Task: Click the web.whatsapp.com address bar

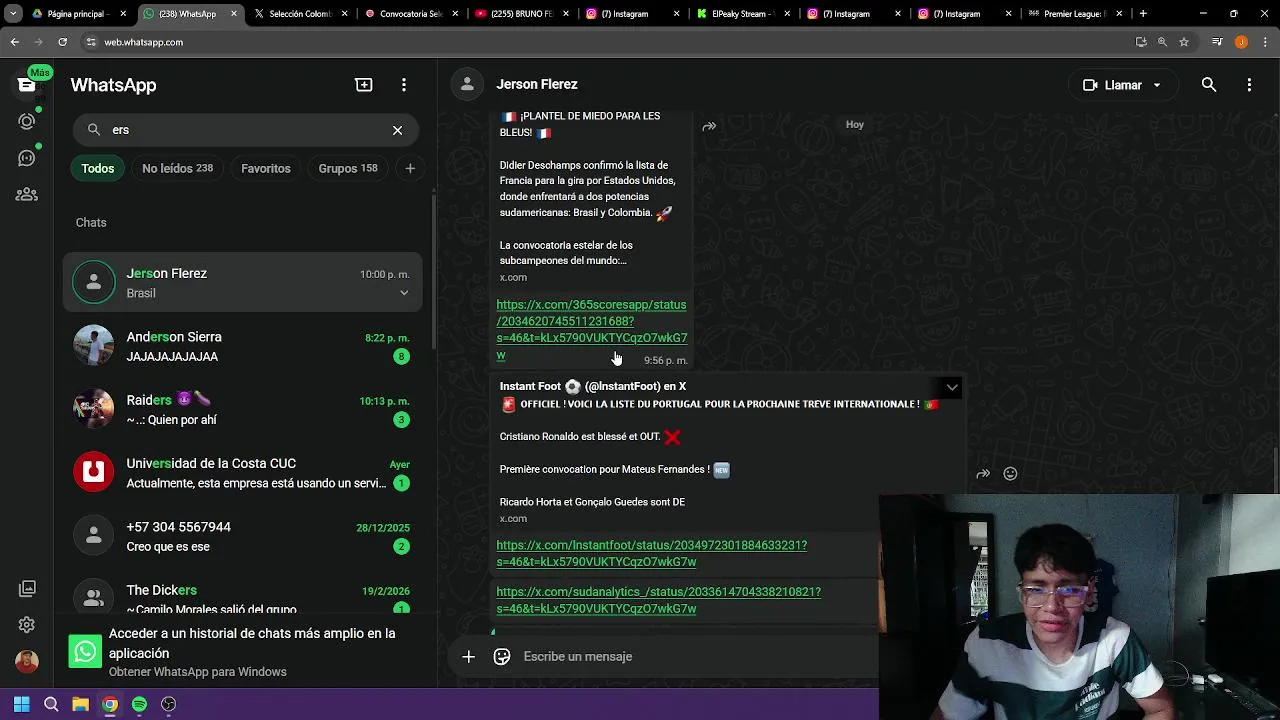Action: (600, 42)
